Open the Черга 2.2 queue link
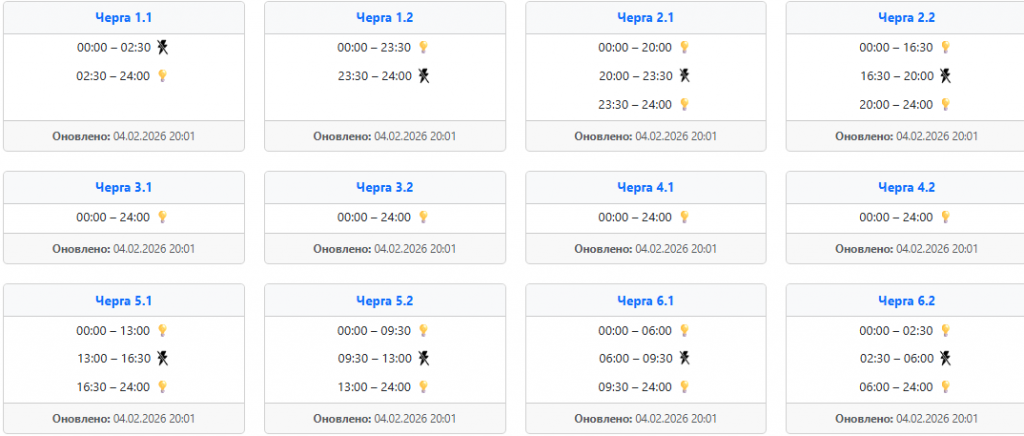Viewport: 1024px width, 436px height. 906,17
